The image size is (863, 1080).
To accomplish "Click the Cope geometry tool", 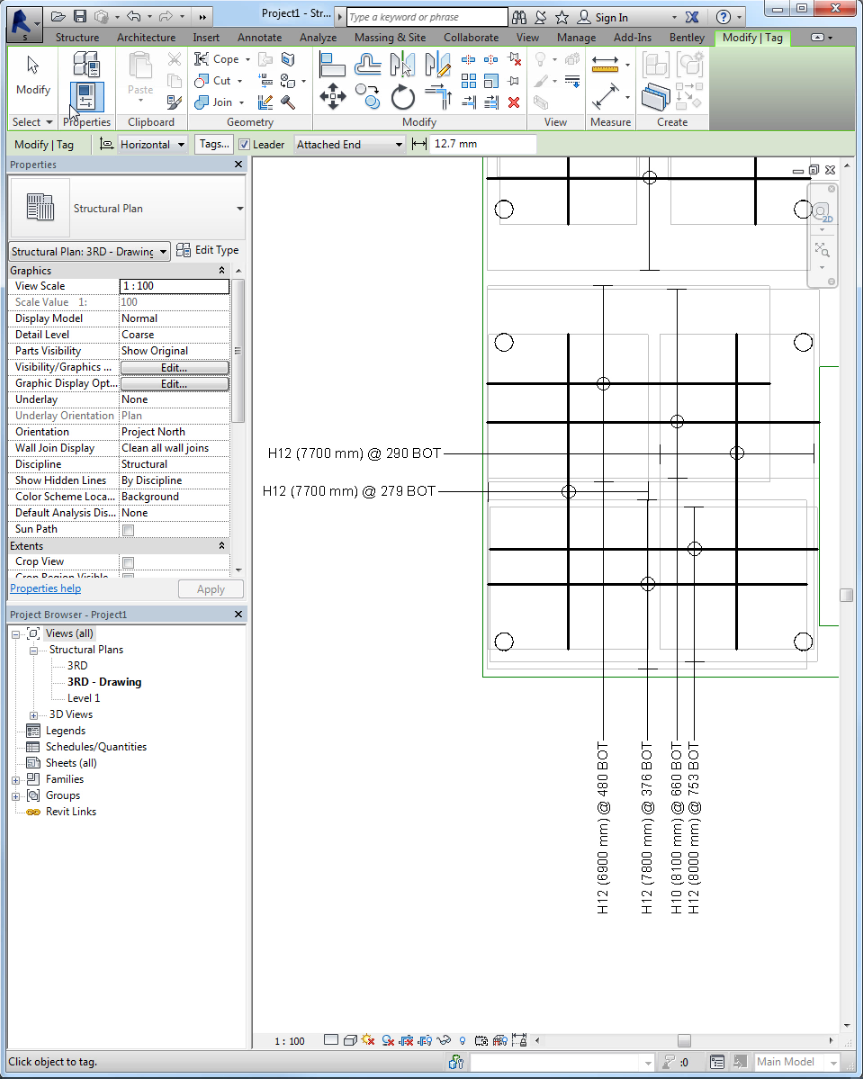I will [x=220, y=59].
